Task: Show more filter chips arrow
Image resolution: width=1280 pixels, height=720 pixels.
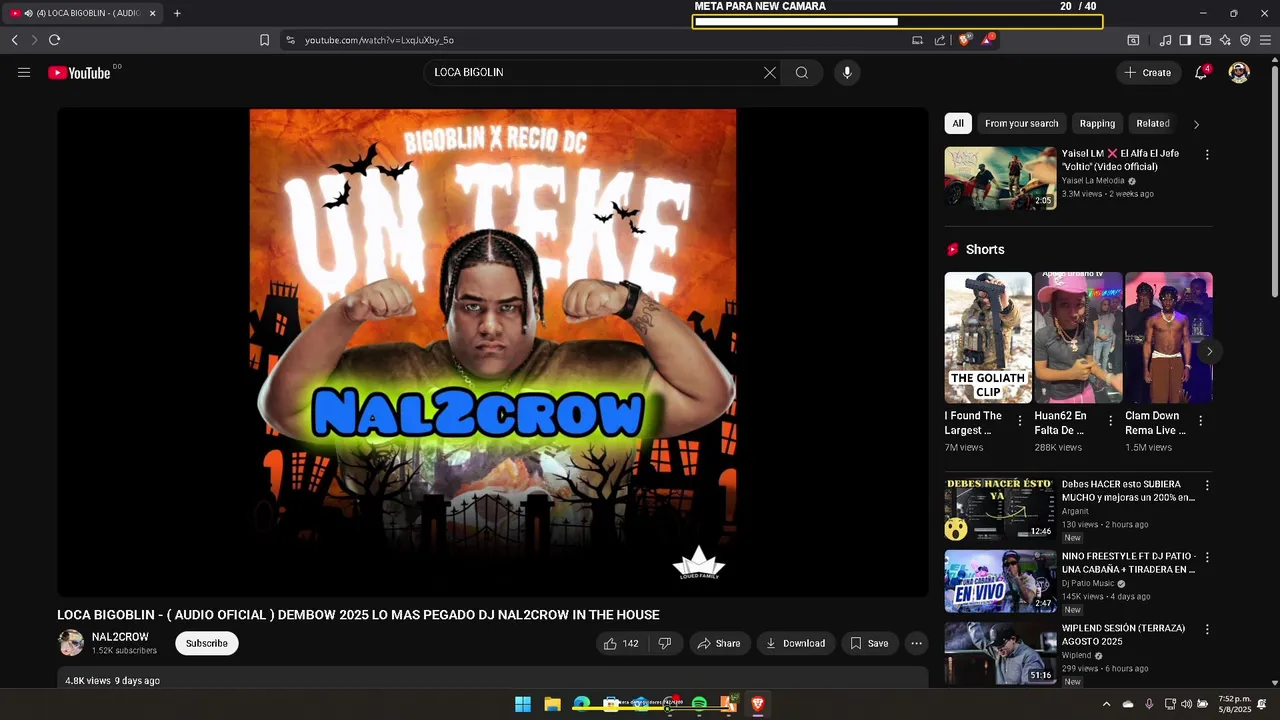Action: click(1196, 124)
